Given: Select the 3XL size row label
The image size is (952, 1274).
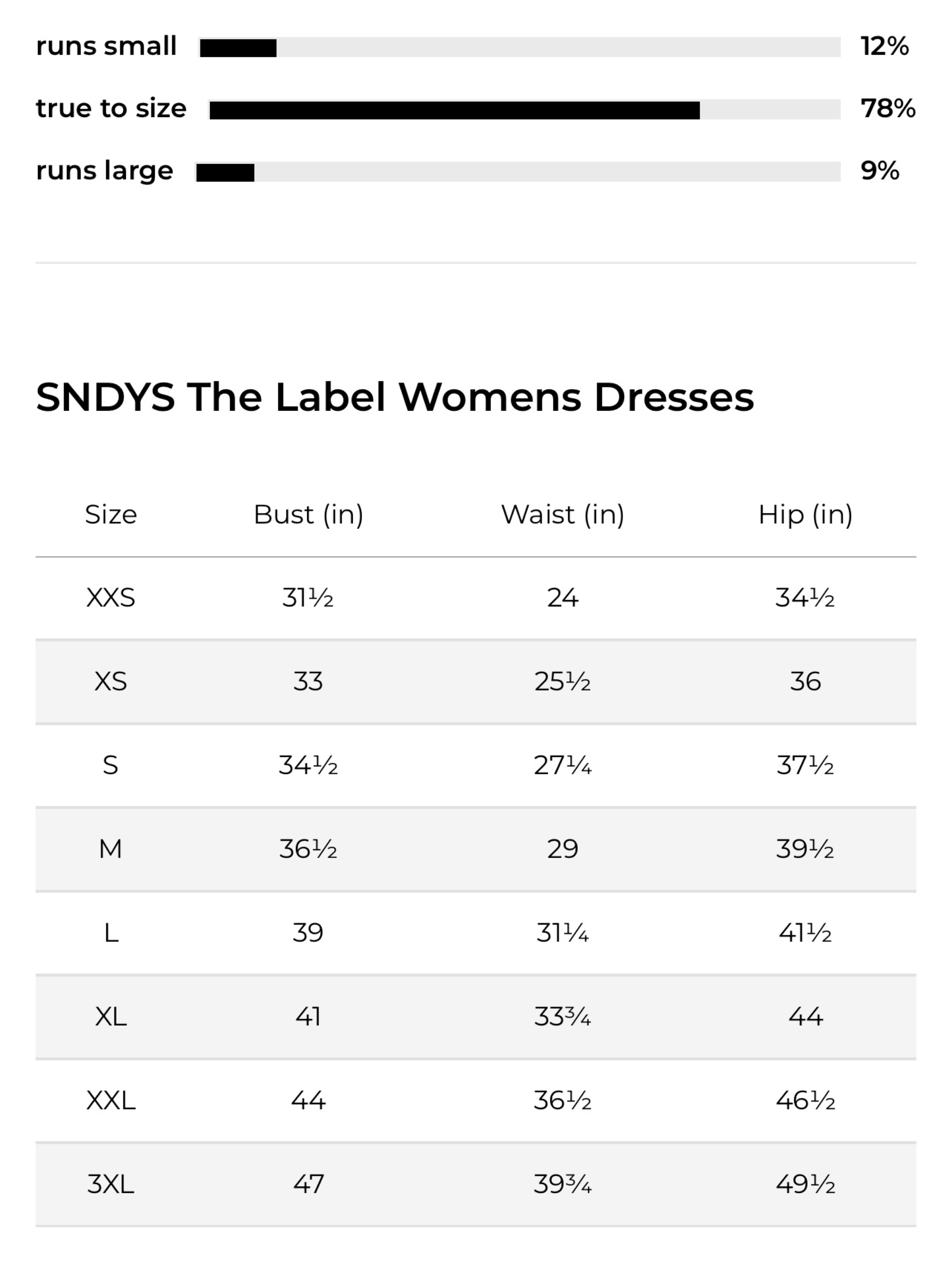Looking at the screenshot, I should (x=111, y=1184).
